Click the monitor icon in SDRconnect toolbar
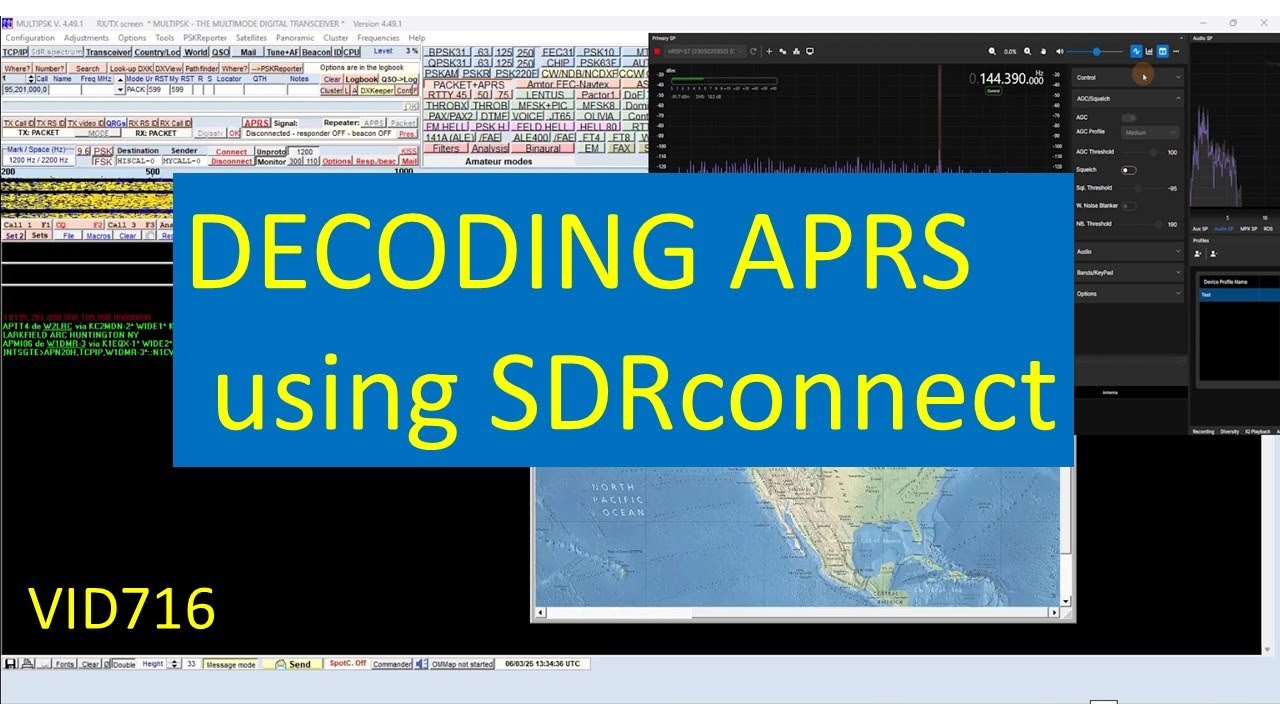This screenshot has width=1280, height=720. pyautogui.click(x=810, y=50)
